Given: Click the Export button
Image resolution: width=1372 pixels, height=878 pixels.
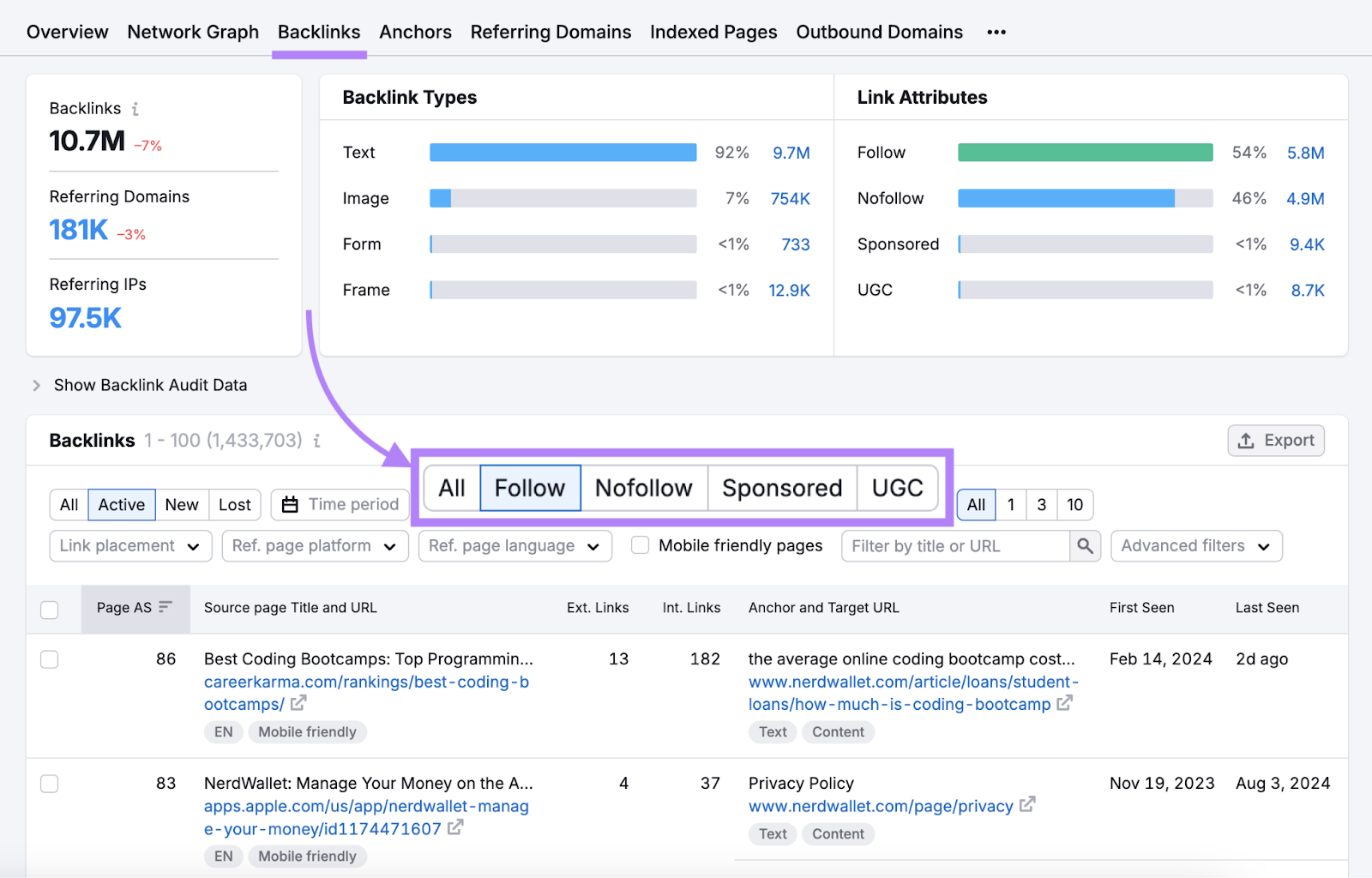Looking at the screenshot, I should 1276,440.
